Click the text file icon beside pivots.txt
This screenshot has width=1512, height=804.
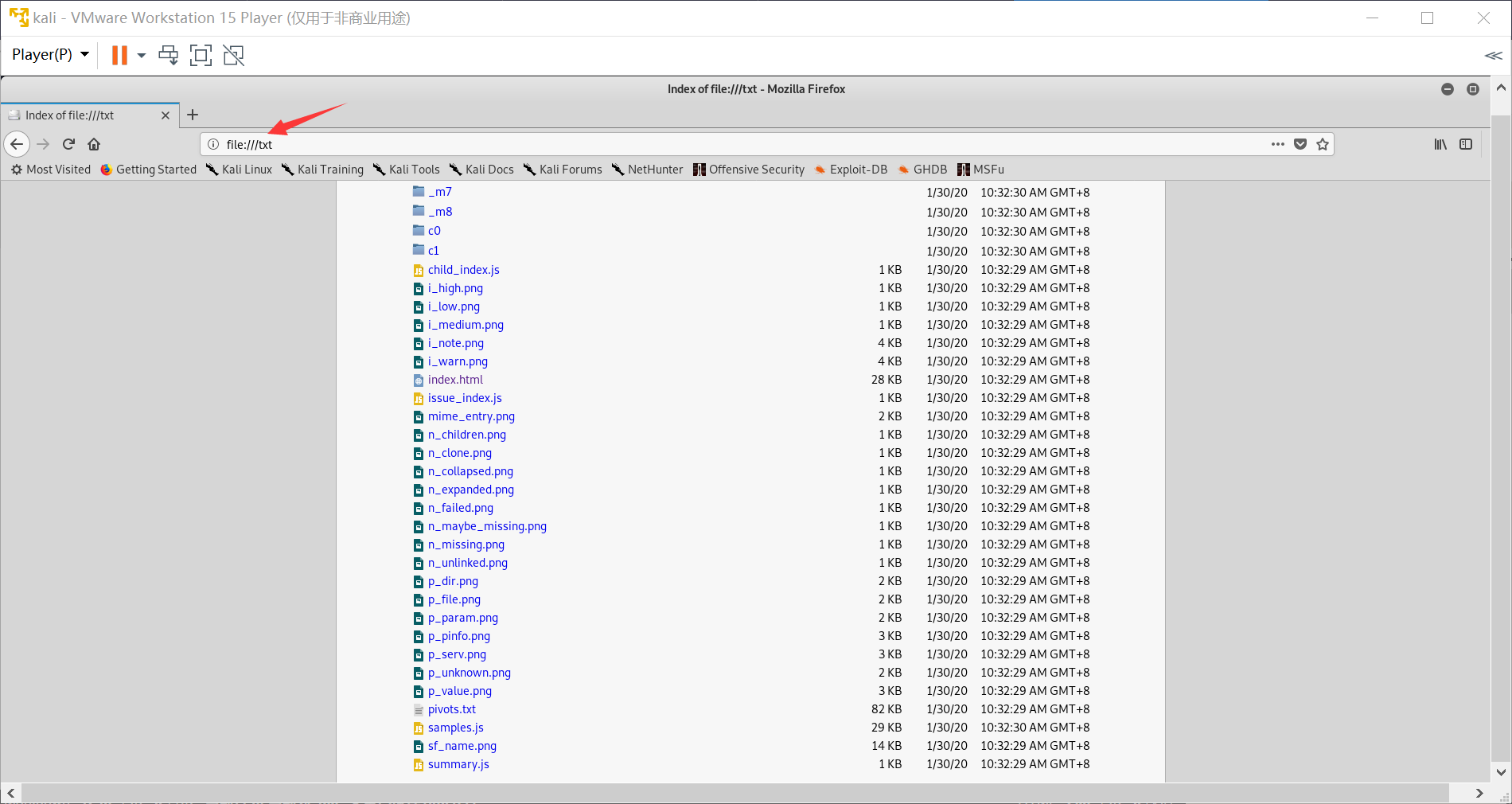419,709
